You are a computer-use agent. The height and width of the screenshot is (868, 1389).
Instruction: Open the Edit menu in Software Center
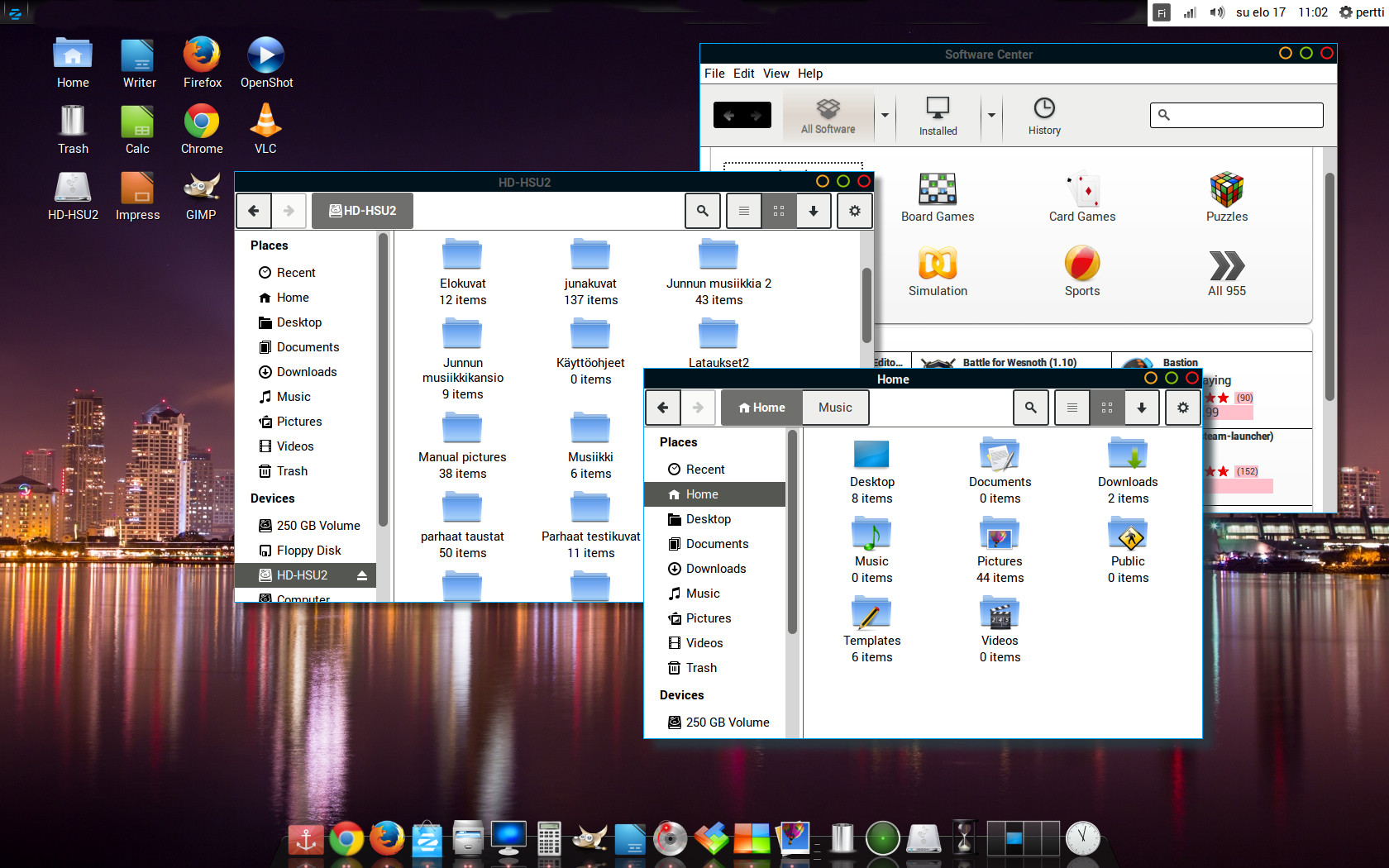pos(743,74)
